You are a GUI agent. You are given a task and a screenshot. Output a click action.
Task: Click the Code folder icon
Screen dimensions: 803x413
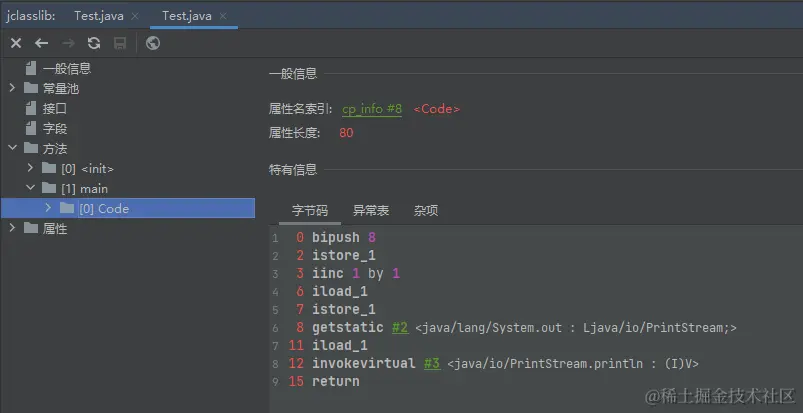pyautogui.click(x=67, y=208)
